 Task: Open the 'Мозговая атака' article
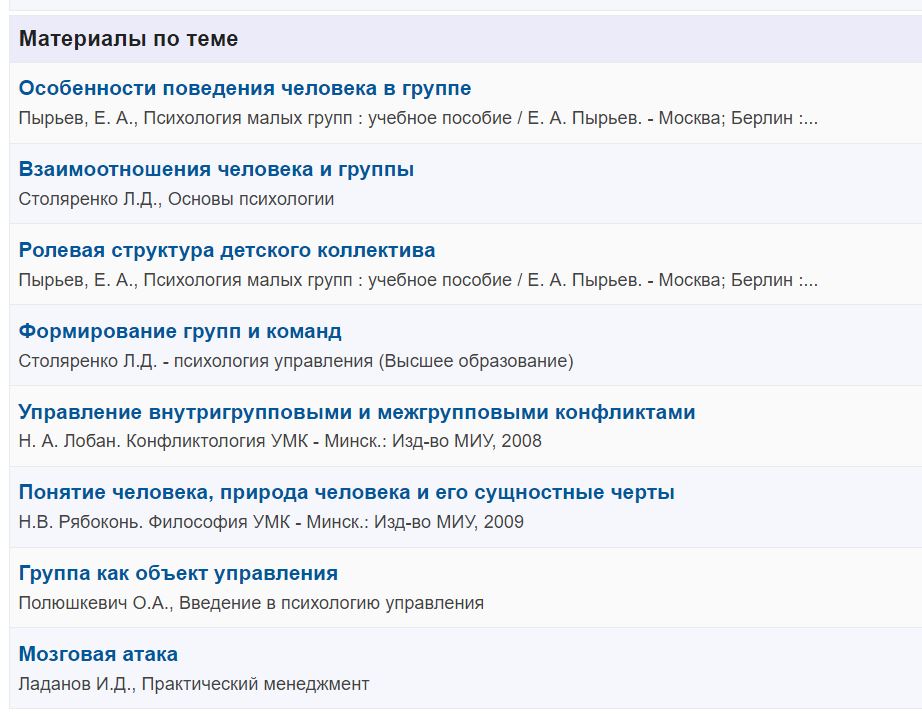pyautogui.click(x=98, y=655)
